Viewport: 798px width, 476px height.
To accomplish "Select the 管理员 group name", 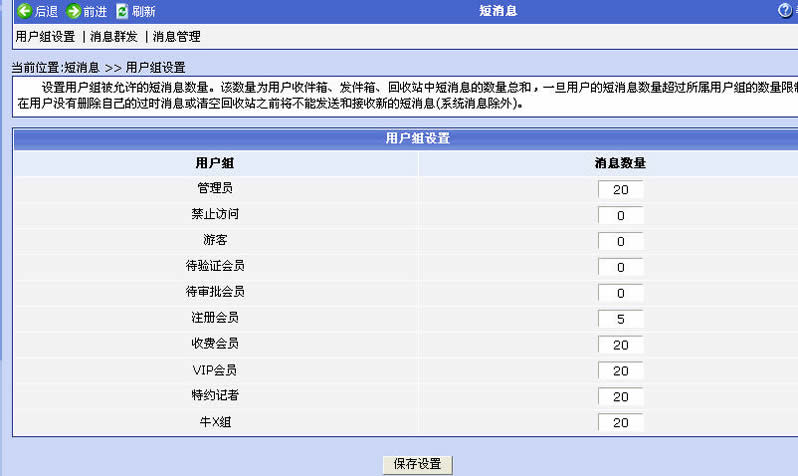I will click(x=215, y=188).
